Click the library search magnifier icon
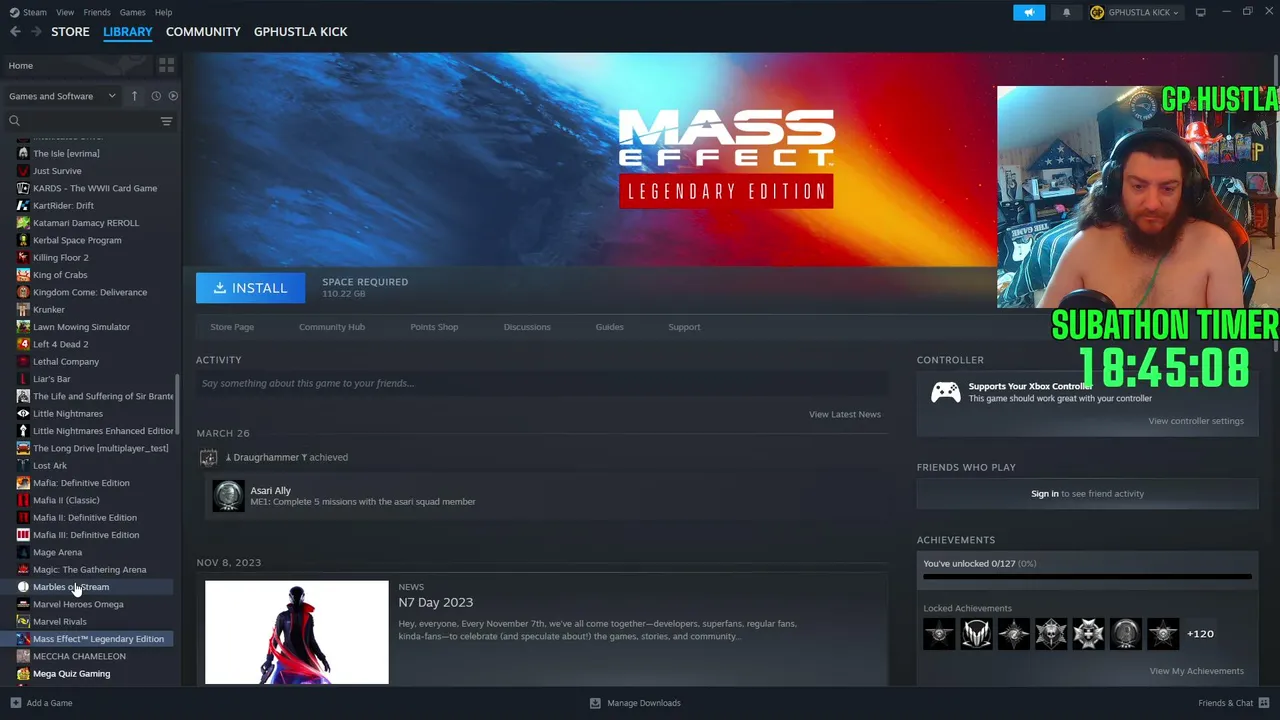Screen dimensions: 1280x720 coord(14,121)
